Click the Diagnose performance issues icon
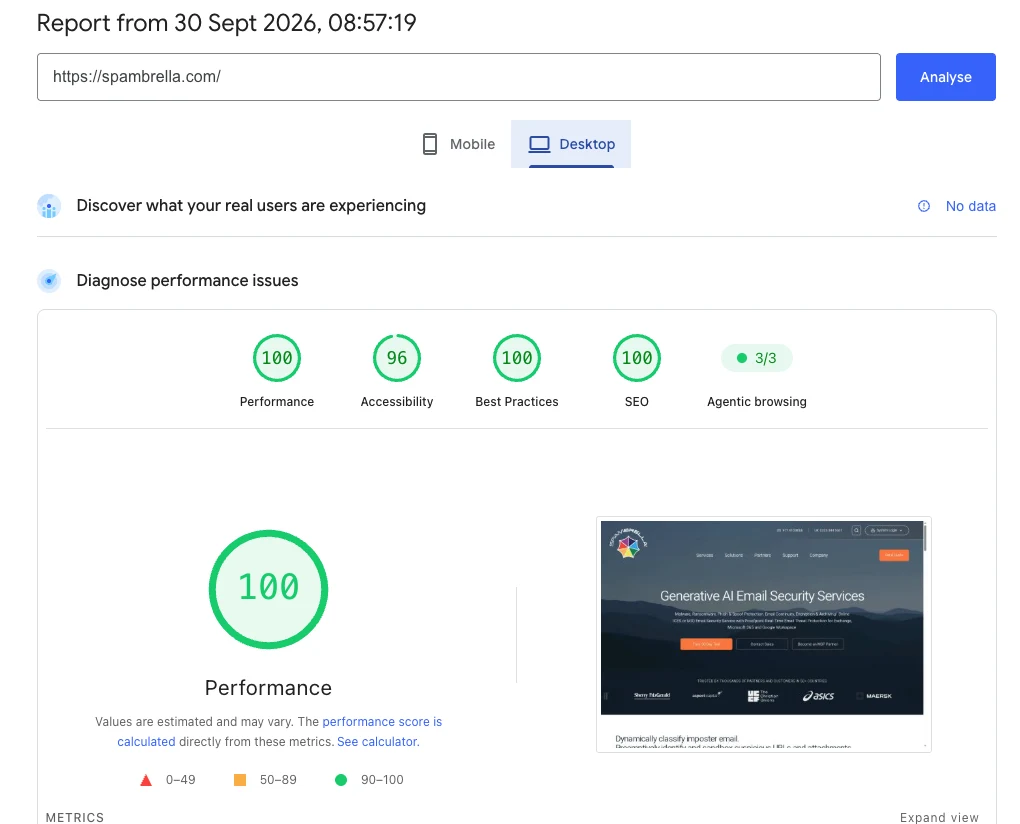Screen dimensions: 1020x824 49,281
